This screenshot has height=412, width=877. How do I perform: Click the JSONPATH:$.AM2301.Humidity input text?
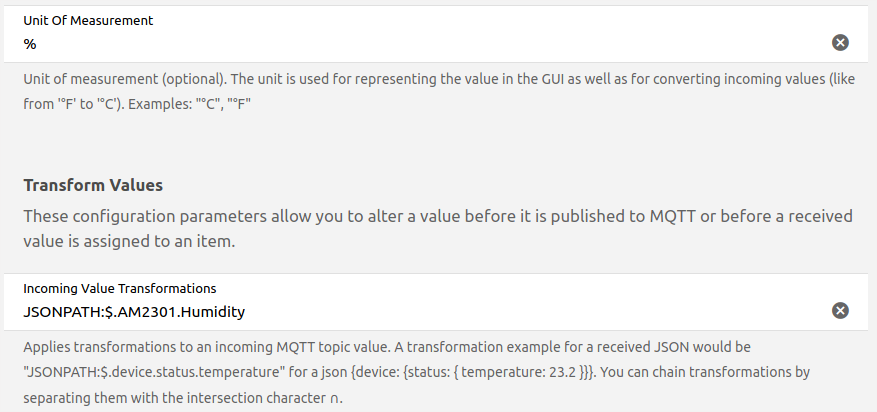pyautogui.click(x=134, y=312)
